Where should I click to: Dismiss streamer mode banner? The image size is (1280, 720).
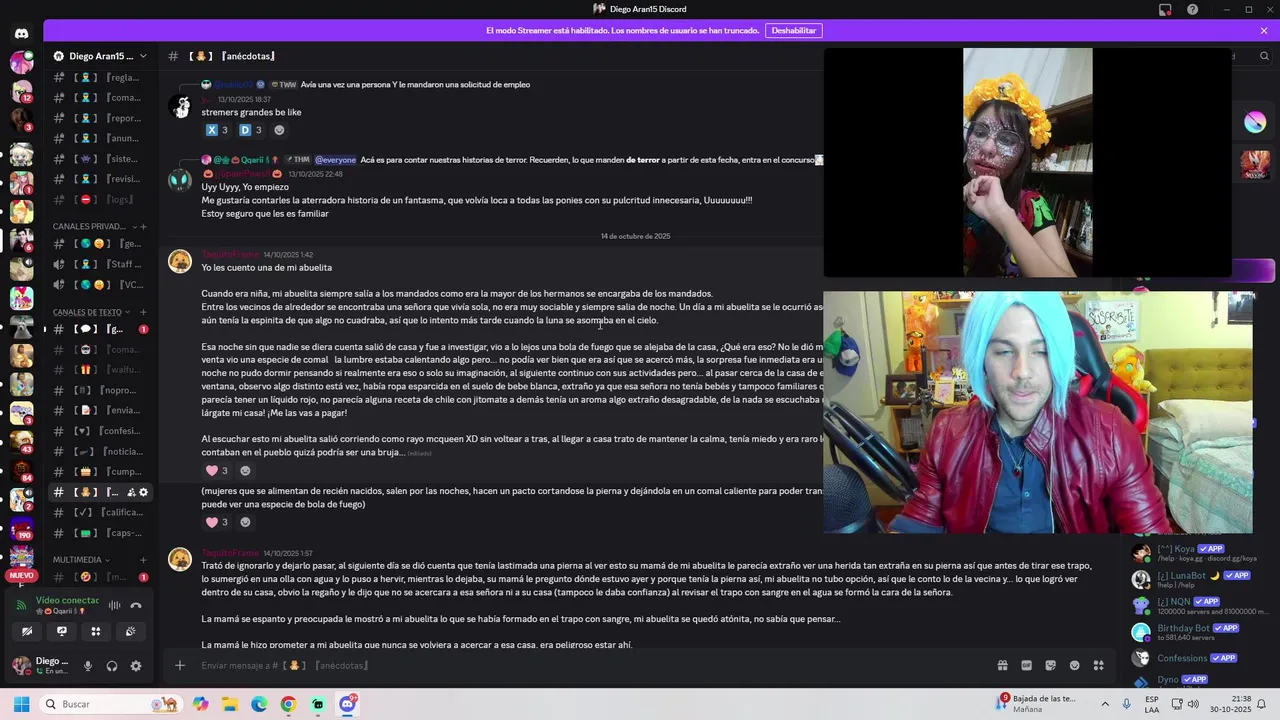point(1264,31)
